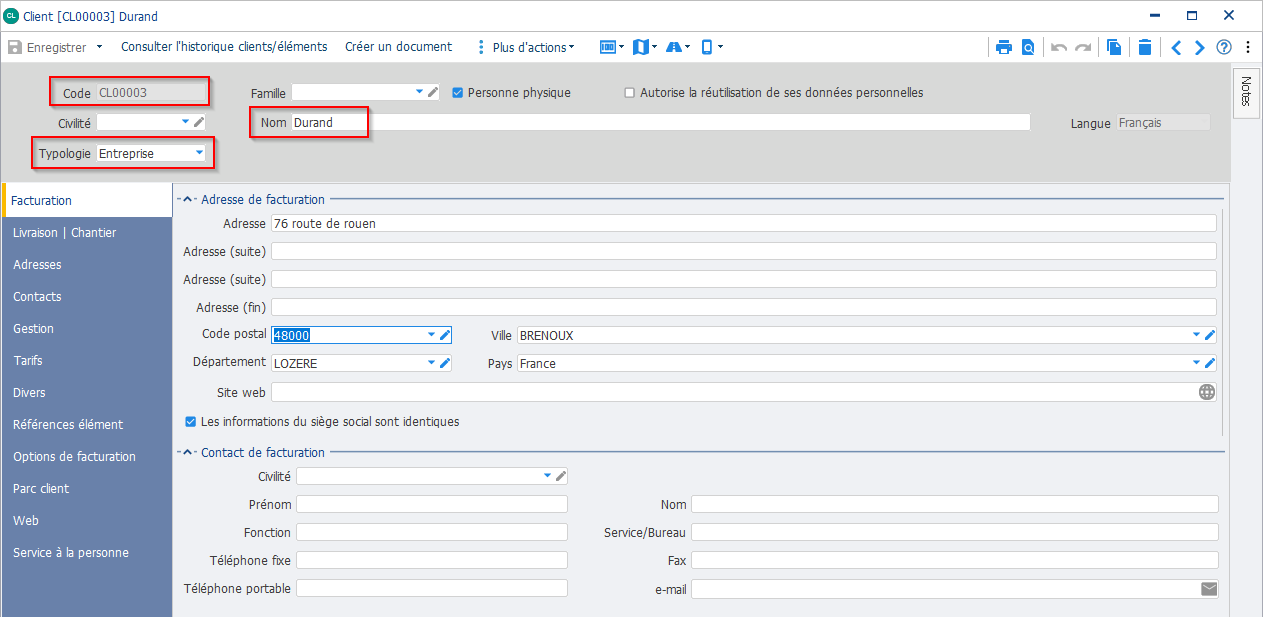Click the duplicate record icon
Image resolution: width=1263 pixels, height=617 pixels.
click(x=1114, y=47)
